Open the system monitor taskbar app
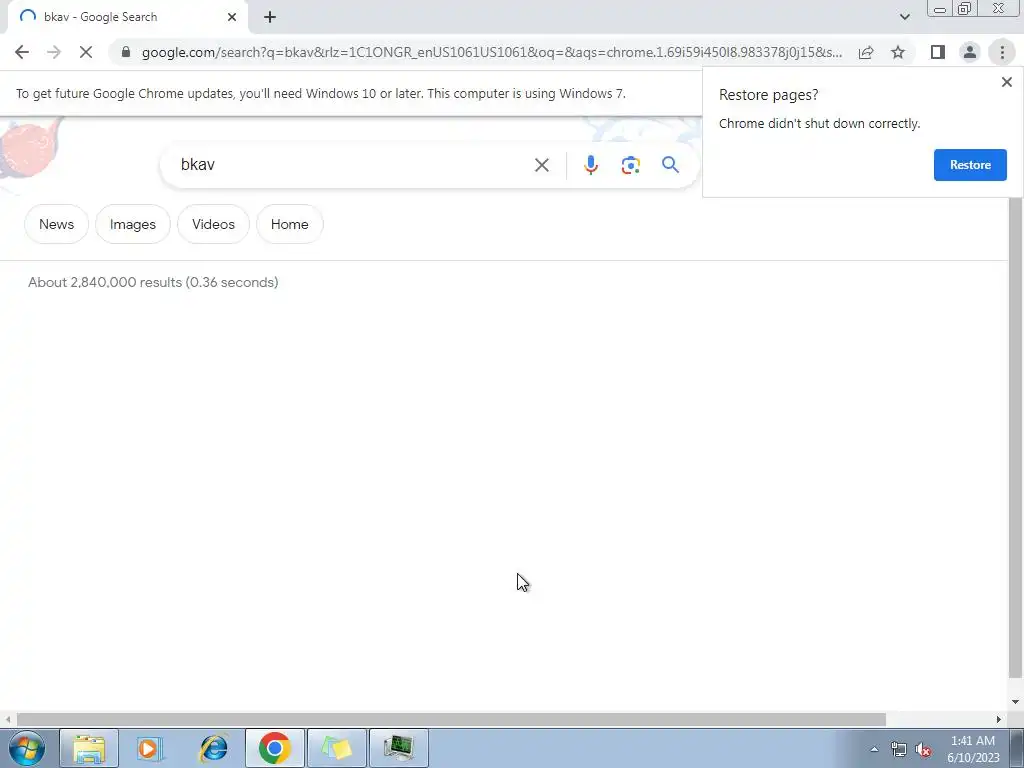Image resolution: width=1024 pixels, height=768 pixels. click(x=398, y=748)
